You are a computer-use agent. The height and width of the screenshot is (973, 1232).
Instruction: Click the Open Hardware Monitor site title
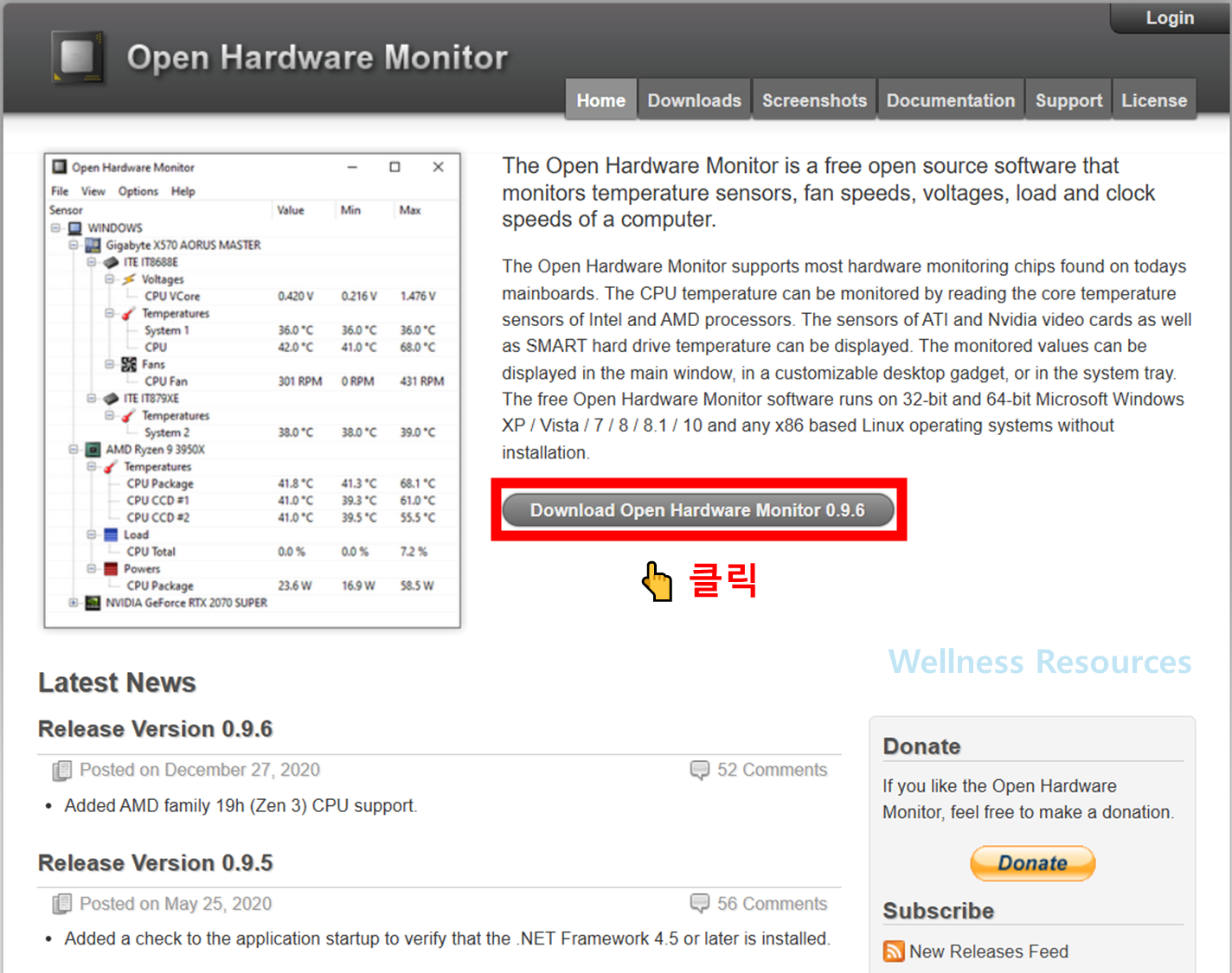318,58
